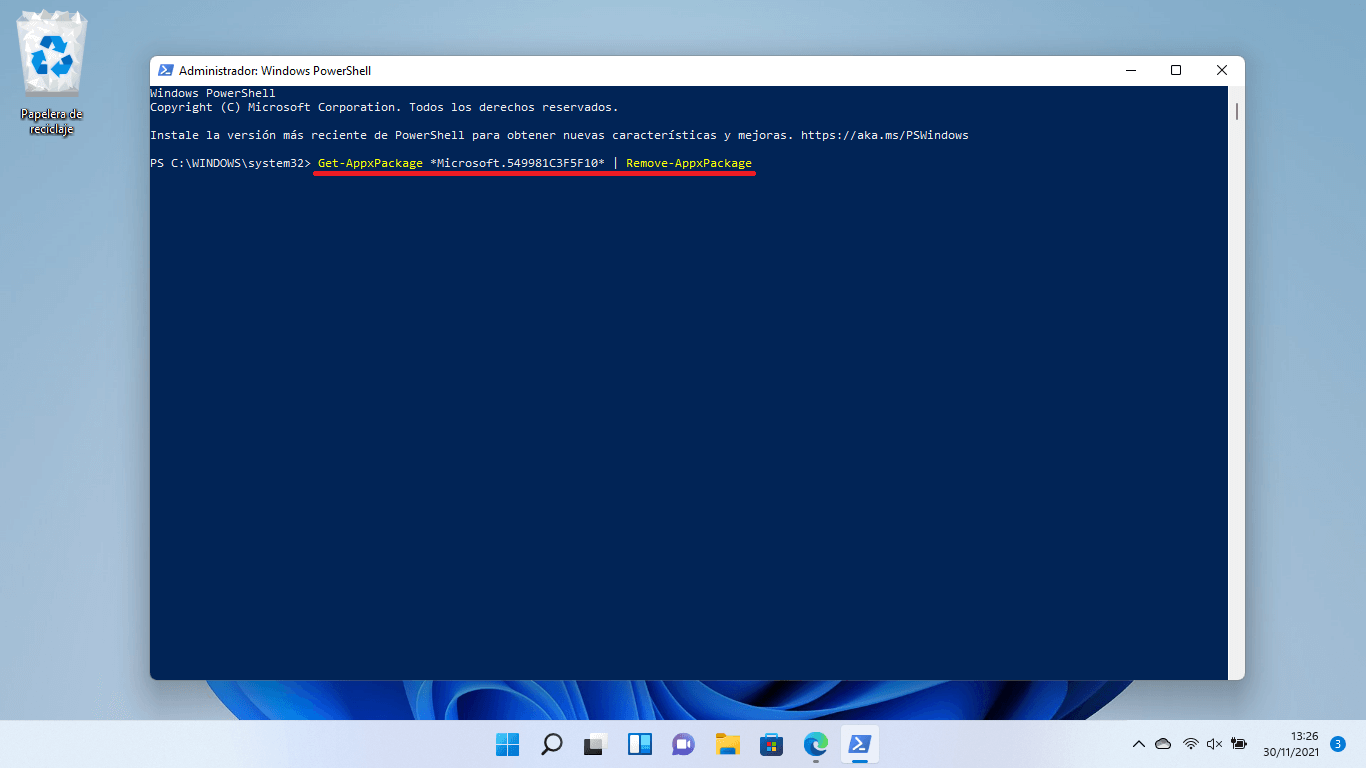
Task: Open Widgets from the taskbar
Action: tap(640, 744)
